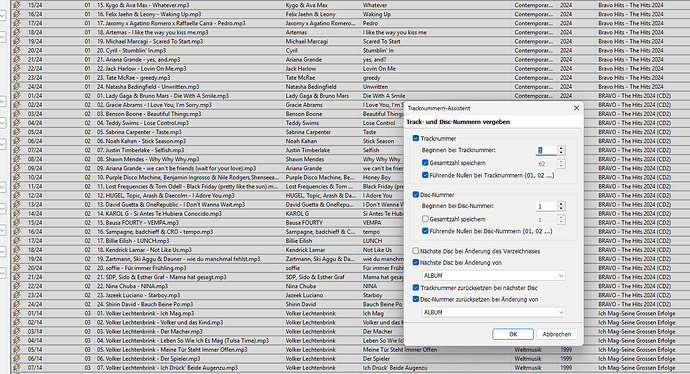Image resolution: width=690 pixels, height=374 pixels.
Task: Click file icon of Billie Eilish LUNCH row
Action: pos(17,241)
